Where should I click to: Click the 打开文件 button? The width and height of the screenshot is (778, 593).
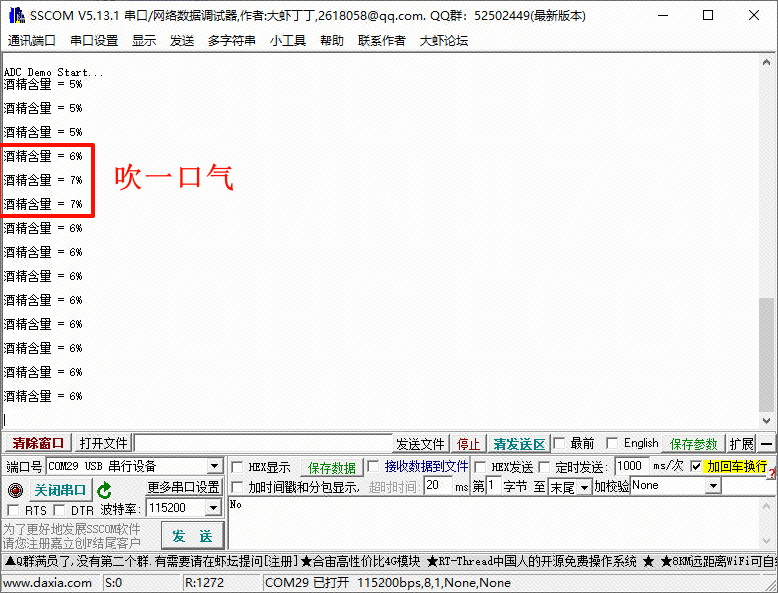[x=103, y=443]
